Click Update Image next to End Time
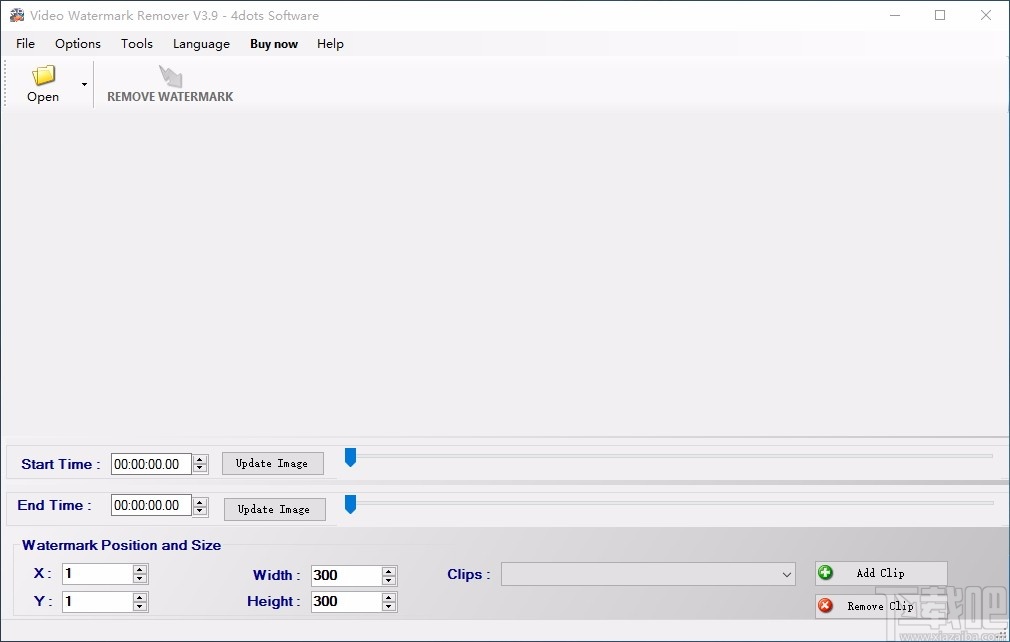Viewport: 1010px width, 642px height. pyautogui.click(x=274, y=509)
